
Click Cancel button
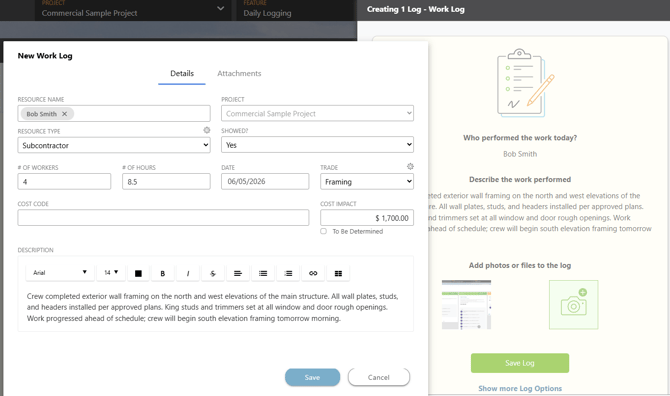[379, 377]
